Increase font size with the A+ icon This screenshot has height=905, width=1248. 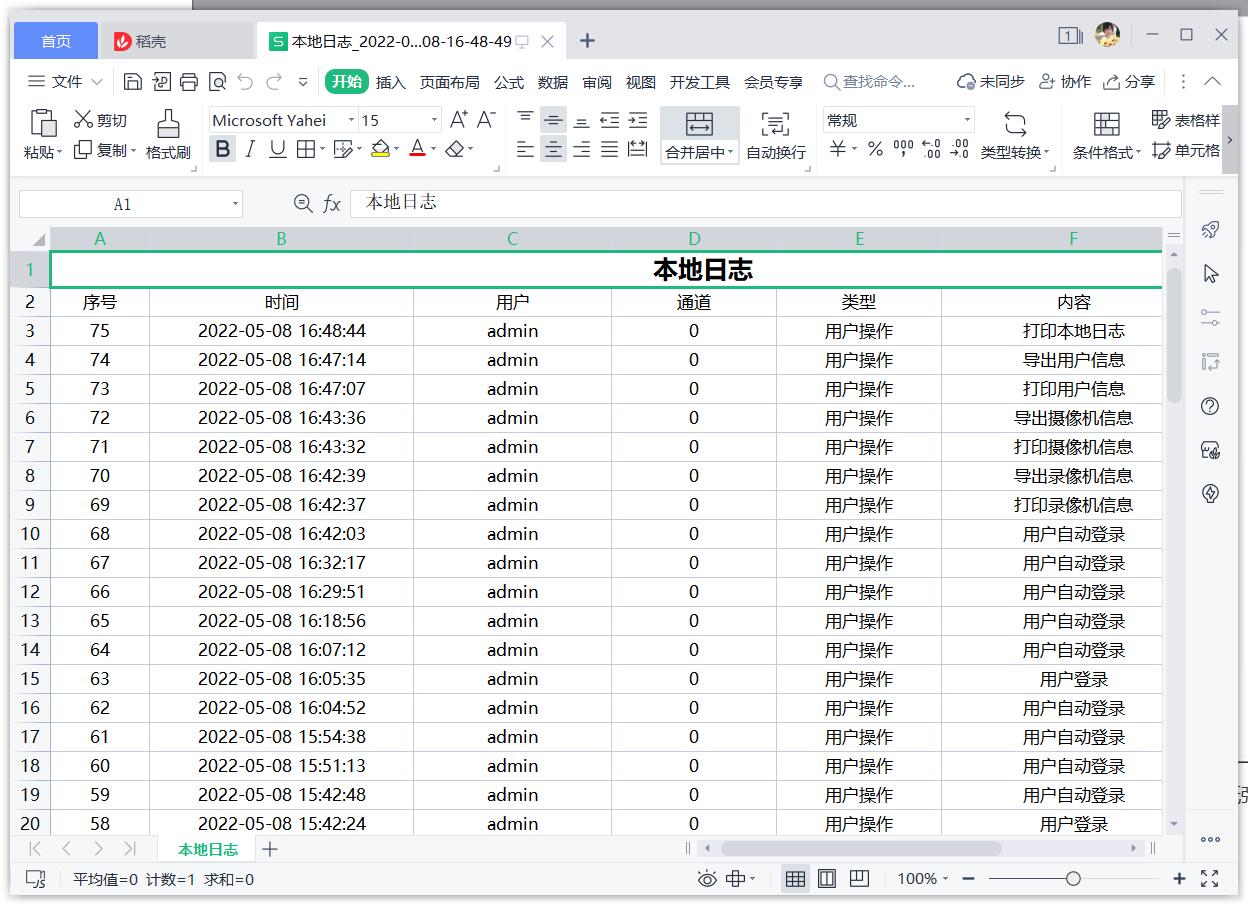coord(458,120)
